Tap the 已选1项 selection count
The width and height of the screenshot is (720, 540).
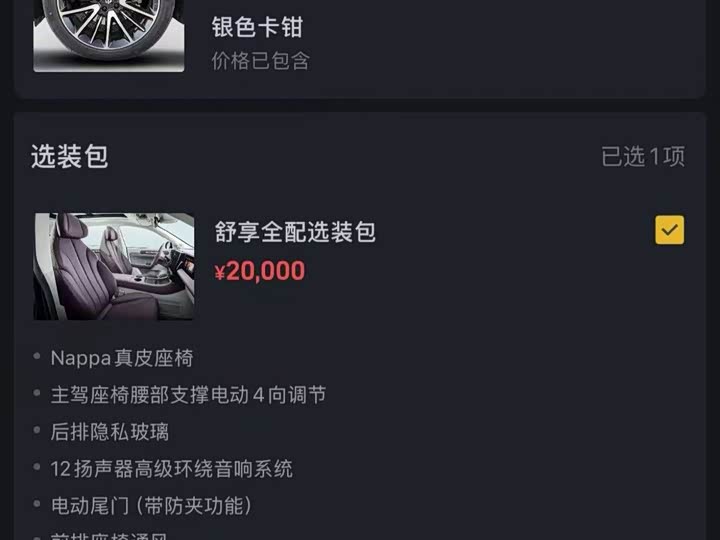(643, 157)
